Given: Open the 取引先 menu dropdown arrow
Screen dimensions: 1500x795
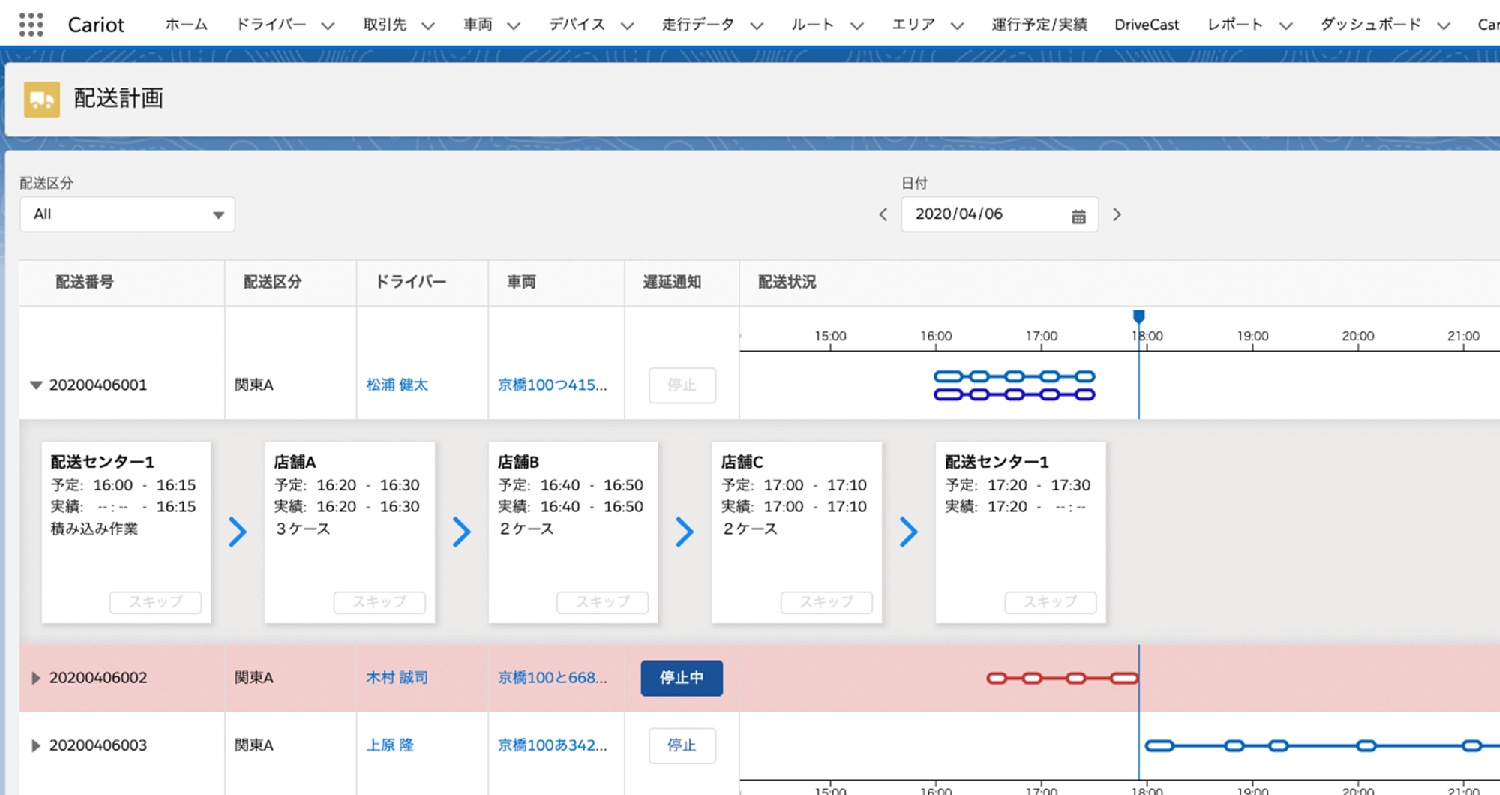Looking at the screenshot, I should click(x=429, y=25).
